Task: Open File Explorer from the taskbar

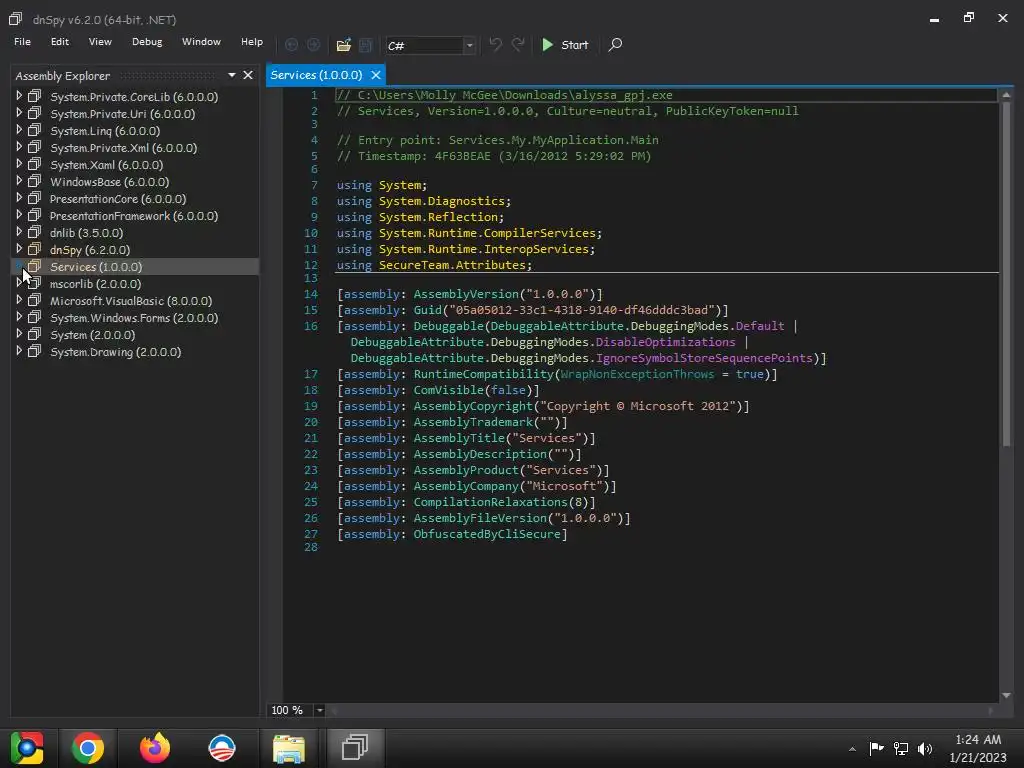Action: (x=288, y=748)
